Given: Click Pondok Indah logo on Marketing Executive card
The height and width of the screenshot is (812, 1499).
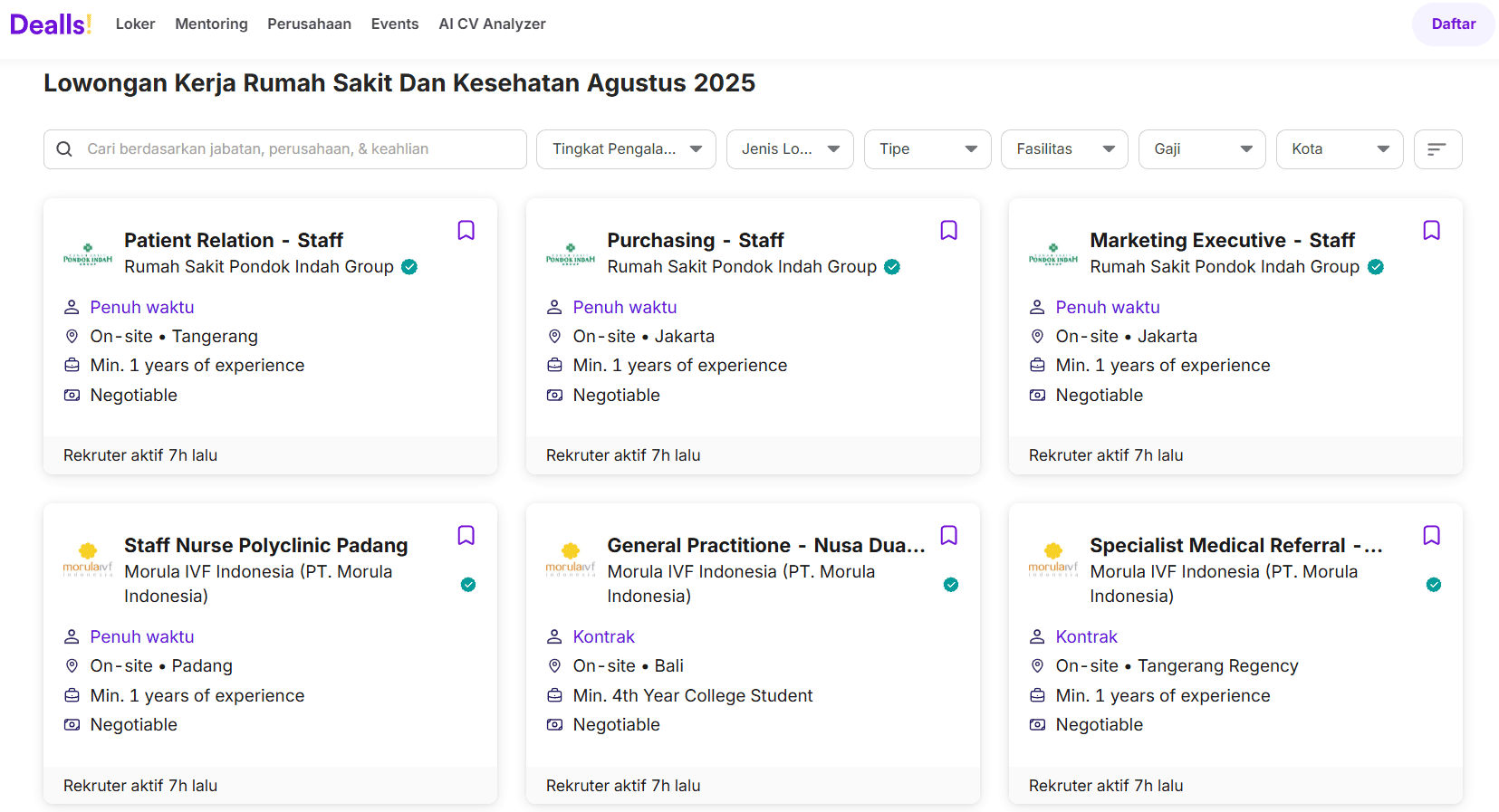Looking at the screenshot, I should (1053, 254).
